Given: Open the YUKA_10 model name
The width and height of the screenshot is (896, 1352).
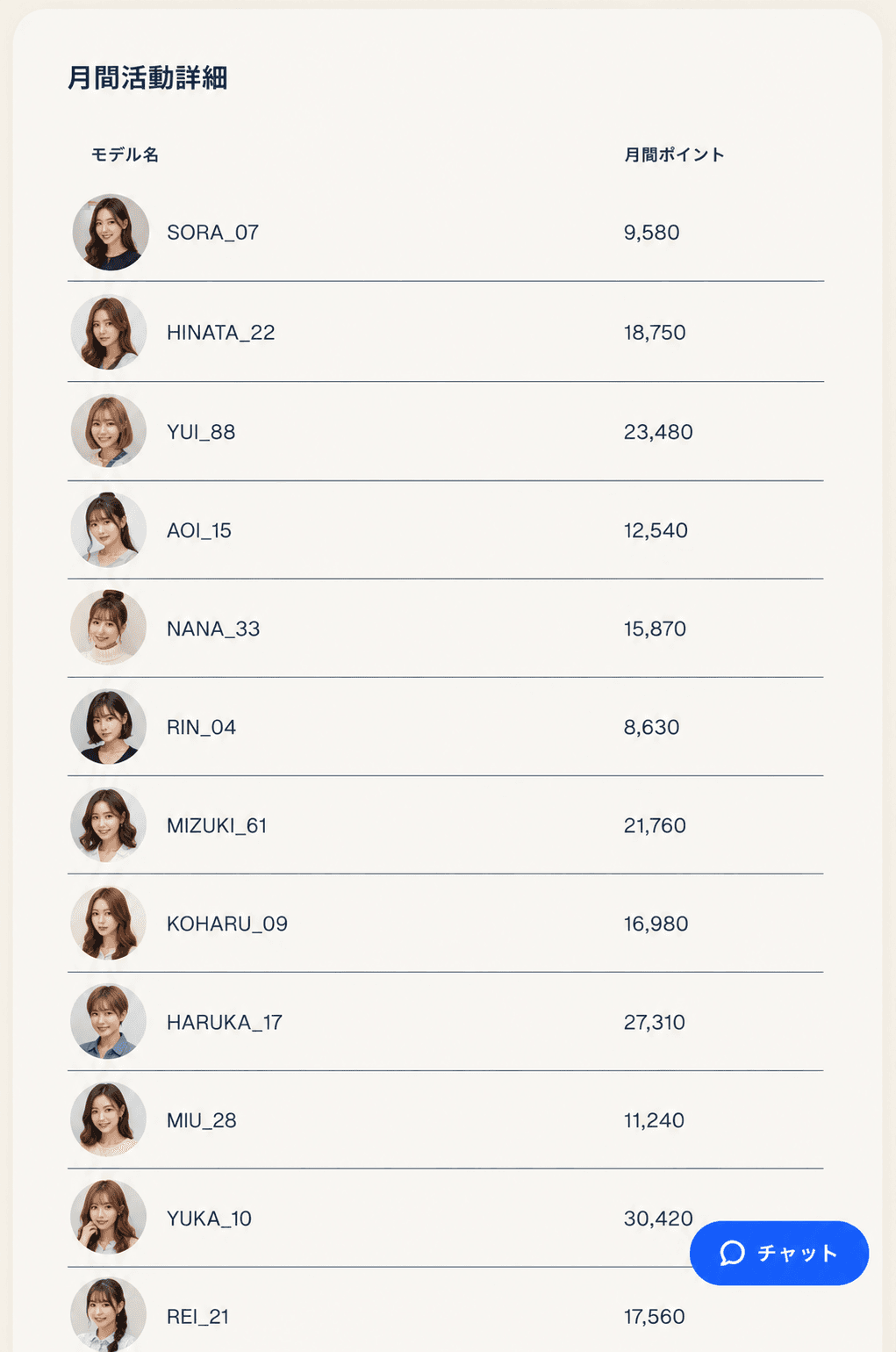Looking at the screenshot, I should coord(209,1219).
